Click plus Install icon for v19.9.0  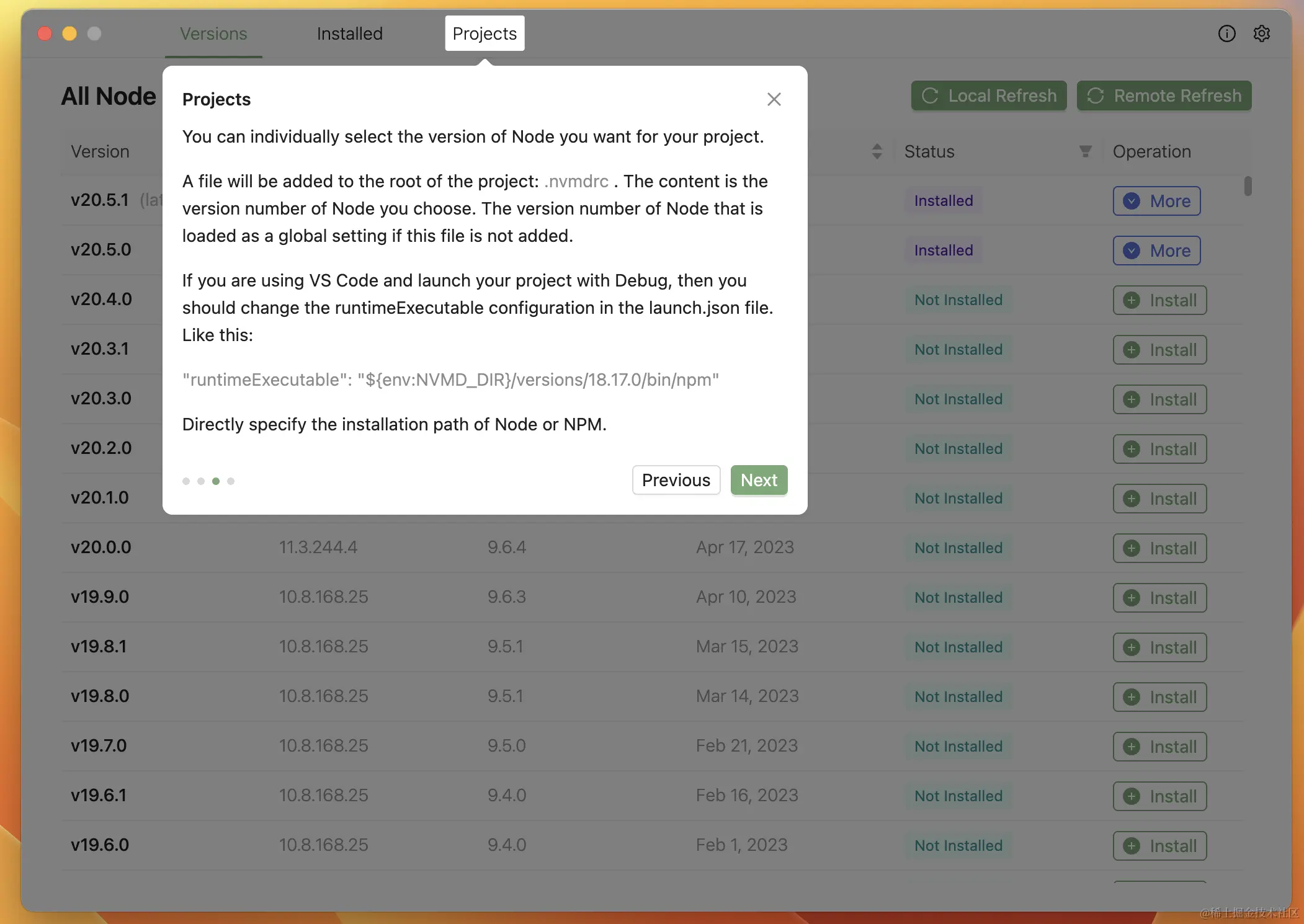1132,598
